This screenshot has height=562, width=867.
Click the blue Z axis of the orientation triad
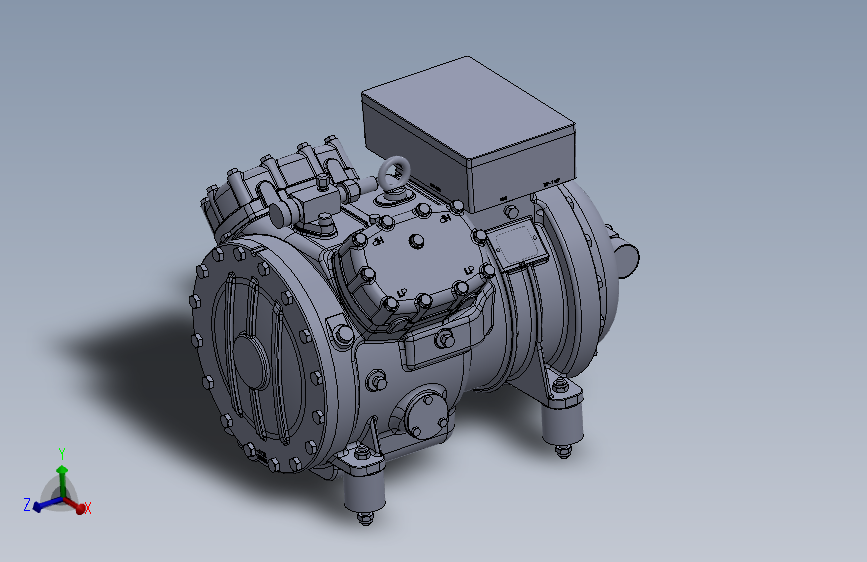point(48,504)
